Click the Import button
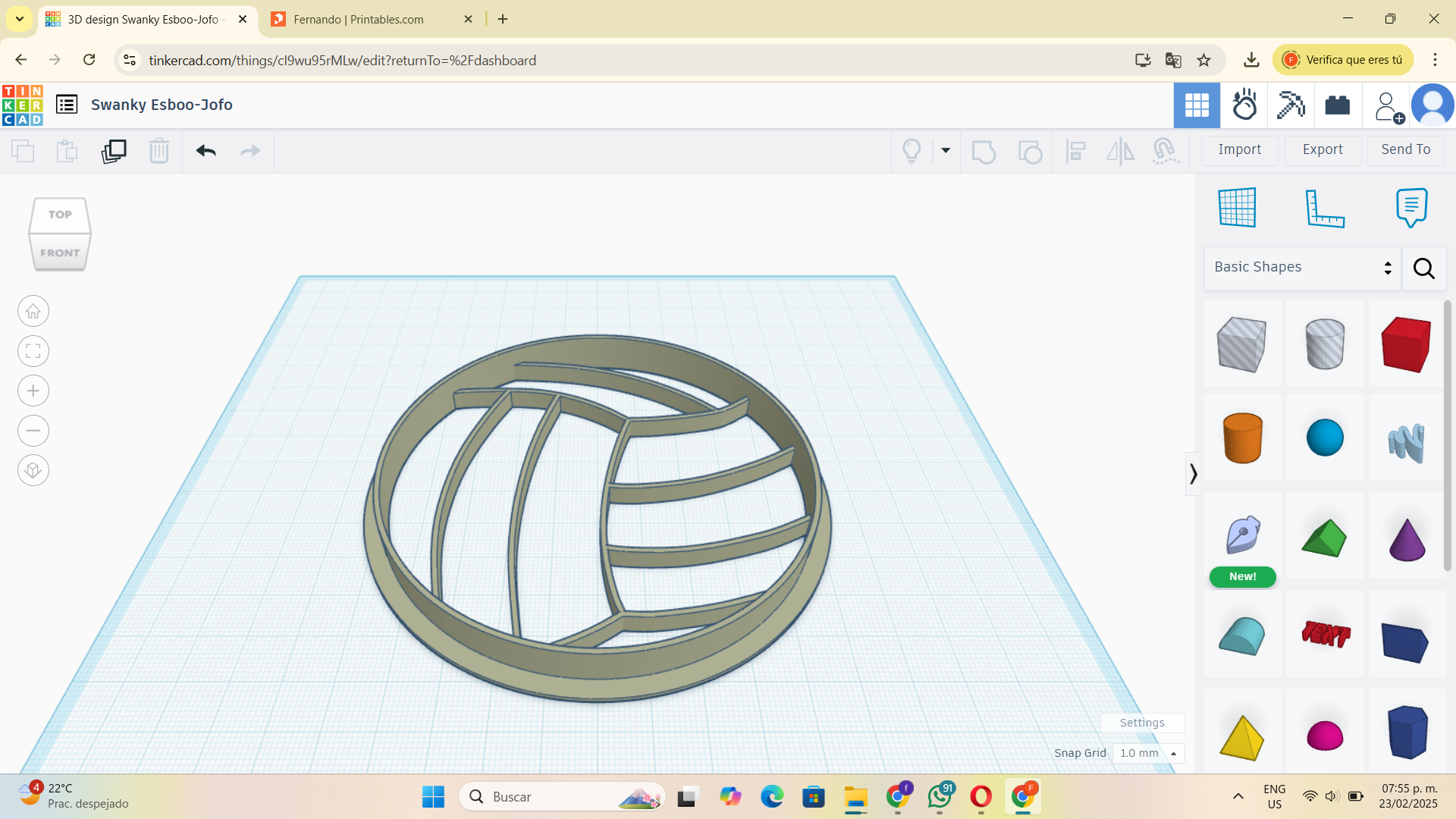 tap(1240, 149)
